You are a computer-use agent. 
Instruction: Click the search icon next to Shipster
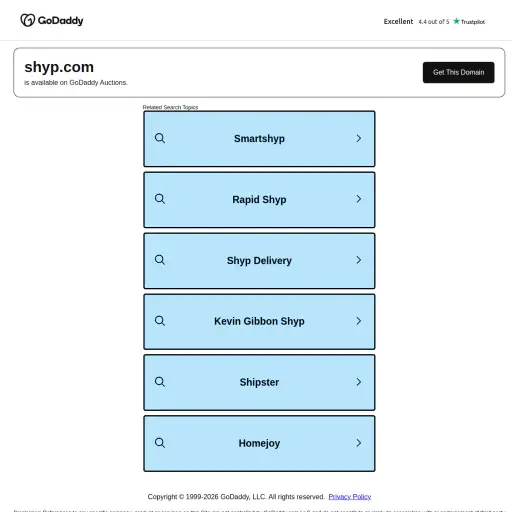(160, 382)
